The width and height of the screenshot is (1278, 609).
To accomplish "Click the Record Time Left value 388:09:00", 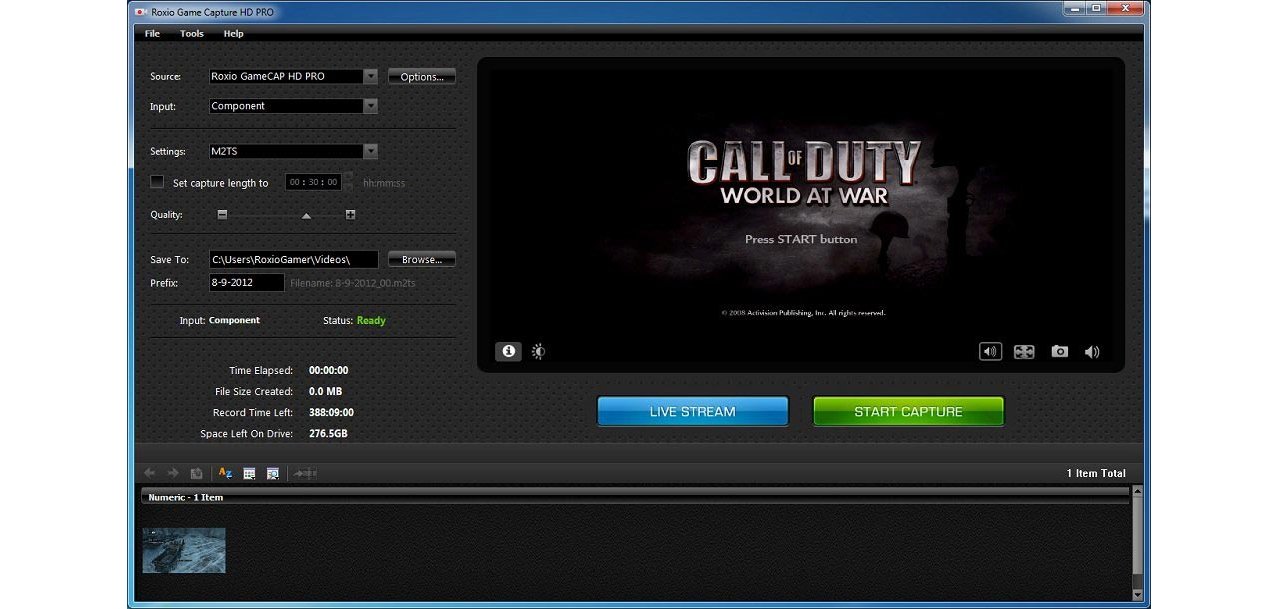I will pyautogui.click(x=331, y=412).
